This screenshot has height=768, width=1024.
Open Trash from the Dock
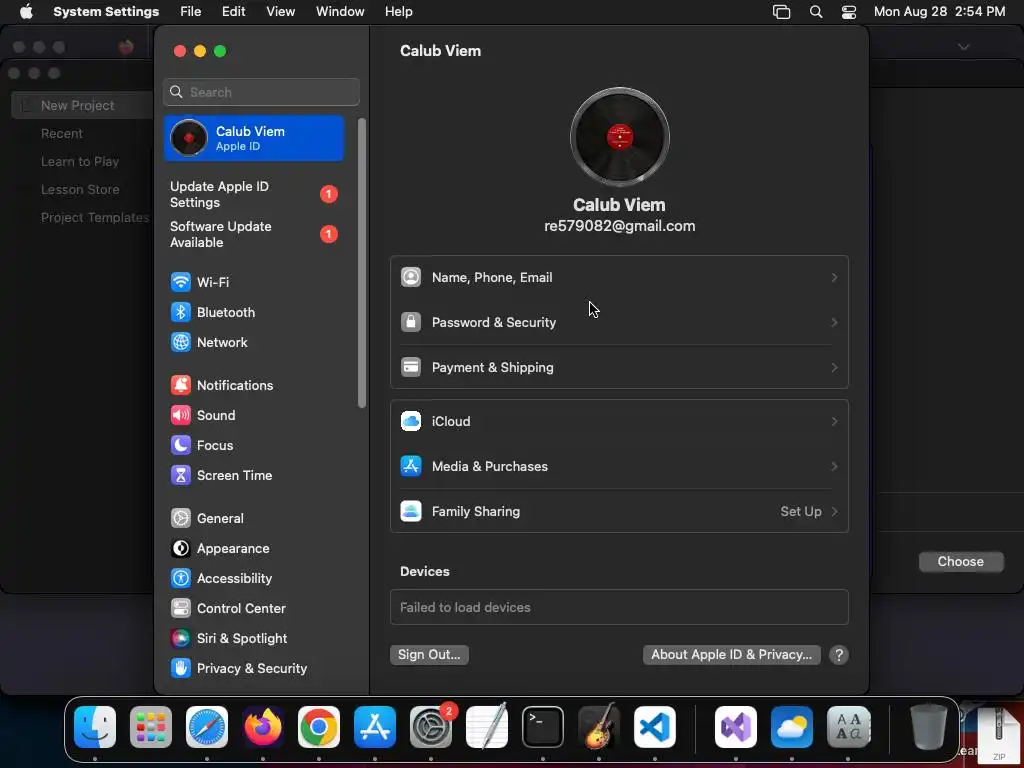pyautogui.click(x=929, y=727)
